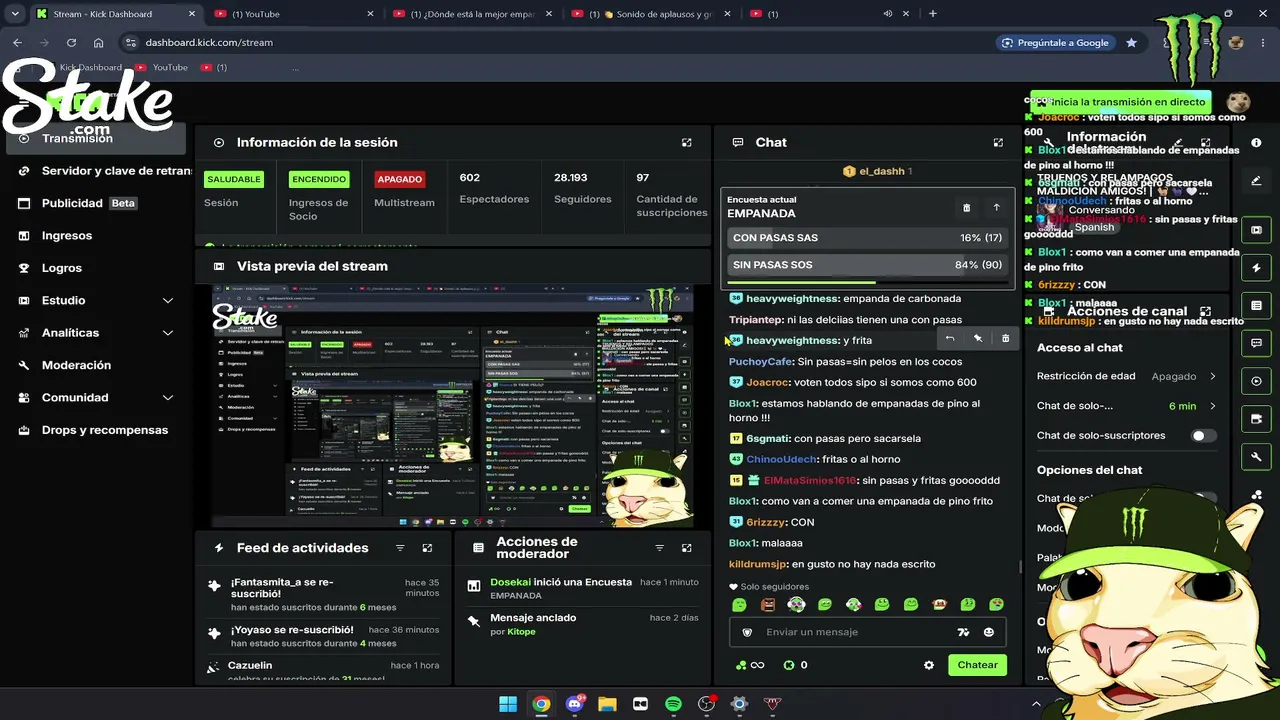The width and height of the screenshot is (1280, 720).
Task: Reply to heavyweightness's 'y frita' message
Action: [950, 339]
